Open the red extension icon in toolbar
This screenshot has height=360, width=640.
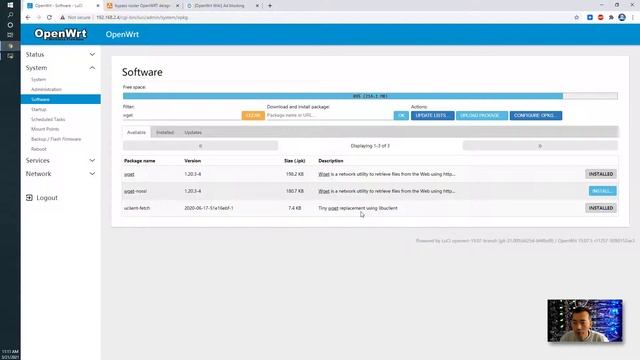point(600,18)
